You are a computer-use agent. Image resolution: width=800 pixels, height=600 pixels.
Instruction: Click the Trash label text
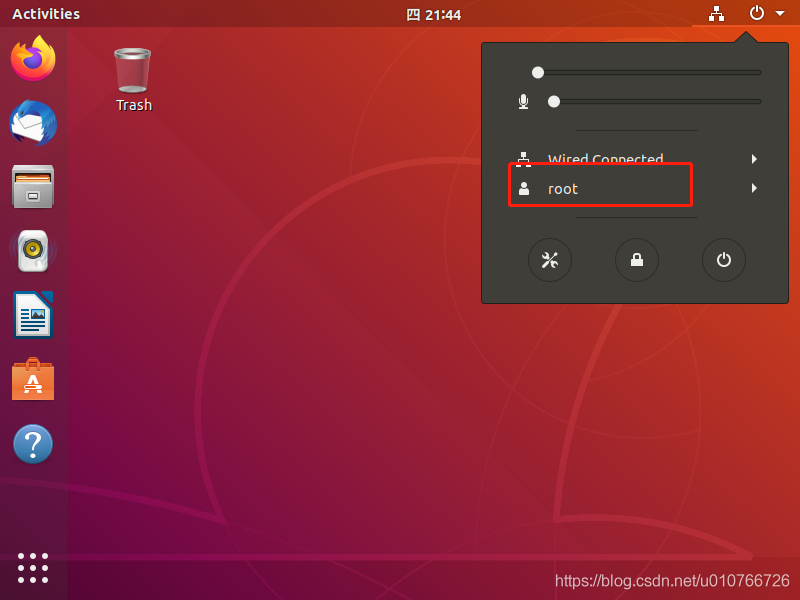(134, 105)
